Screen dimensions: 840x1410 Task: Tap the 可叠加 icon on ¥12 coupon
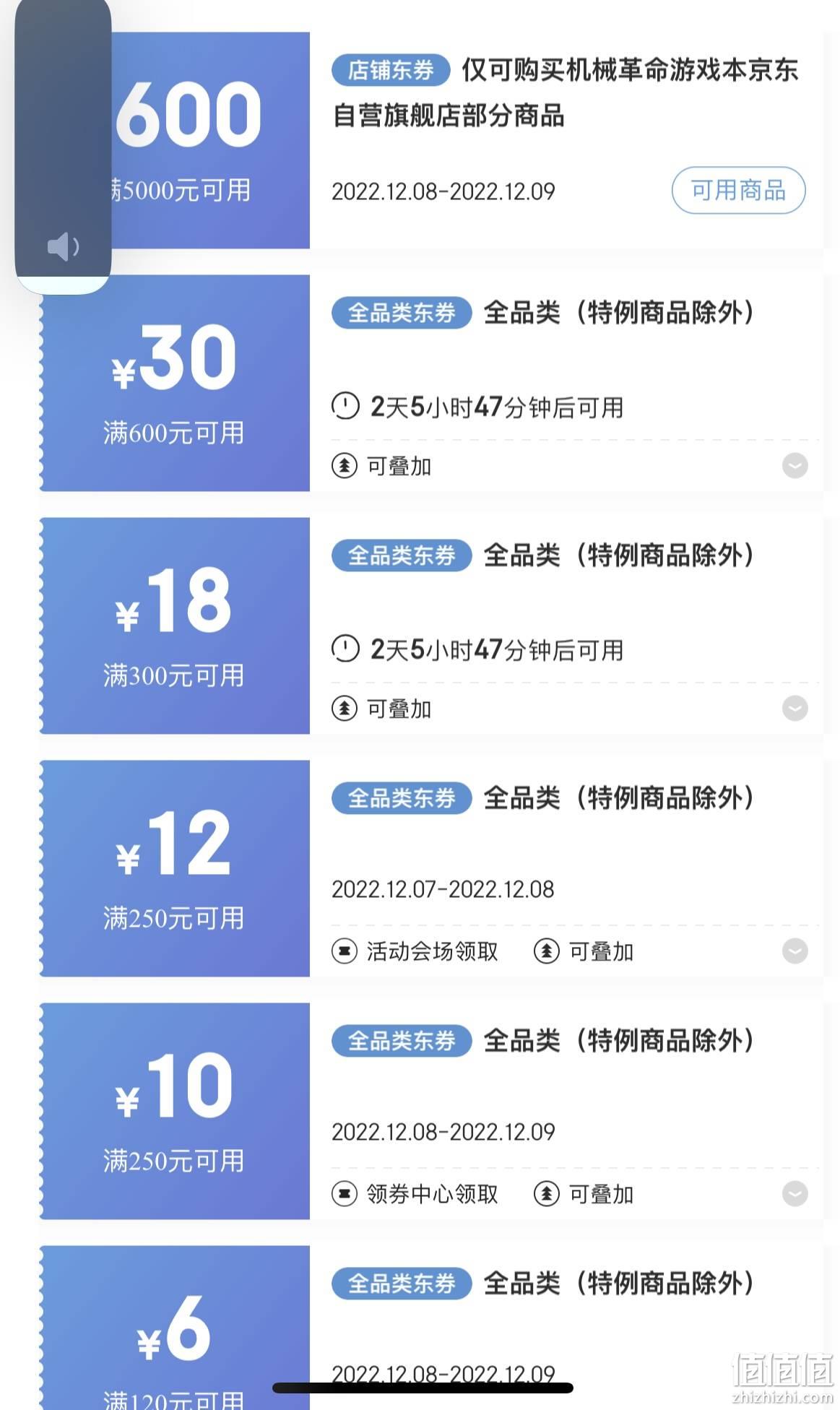pos(546,951)
